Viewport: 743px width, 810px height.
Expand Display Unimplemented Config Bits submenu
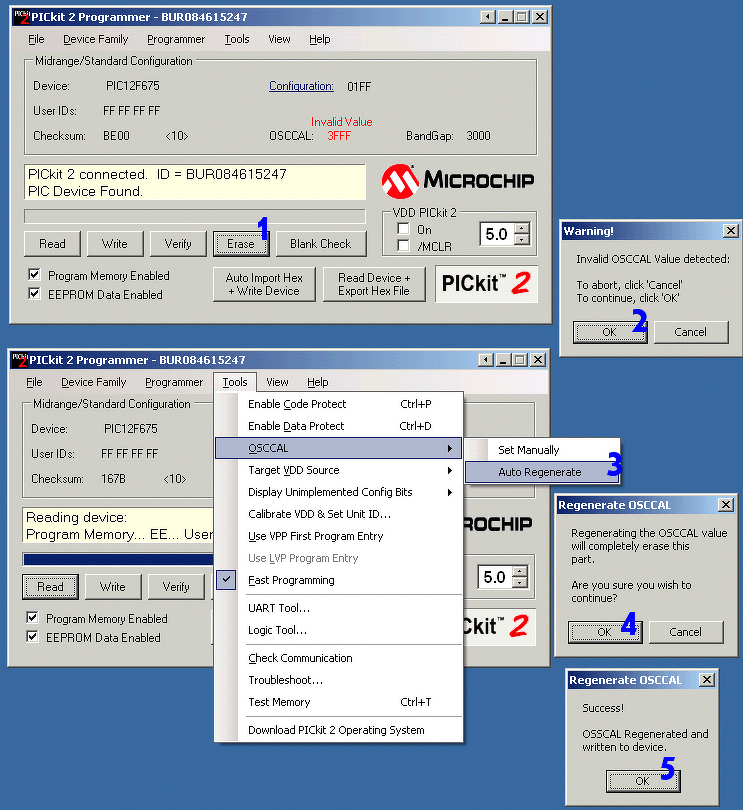pos(339,492)
